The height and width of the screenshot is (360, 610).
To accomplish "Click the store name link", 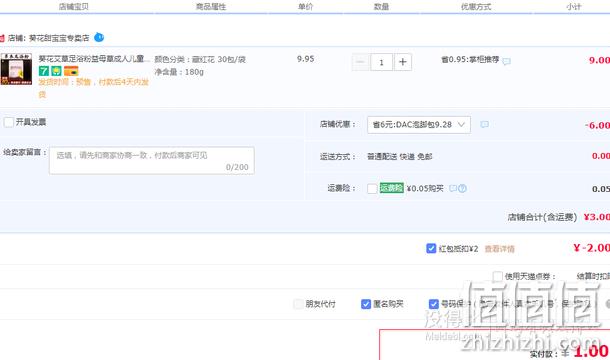I will (59, 38).
